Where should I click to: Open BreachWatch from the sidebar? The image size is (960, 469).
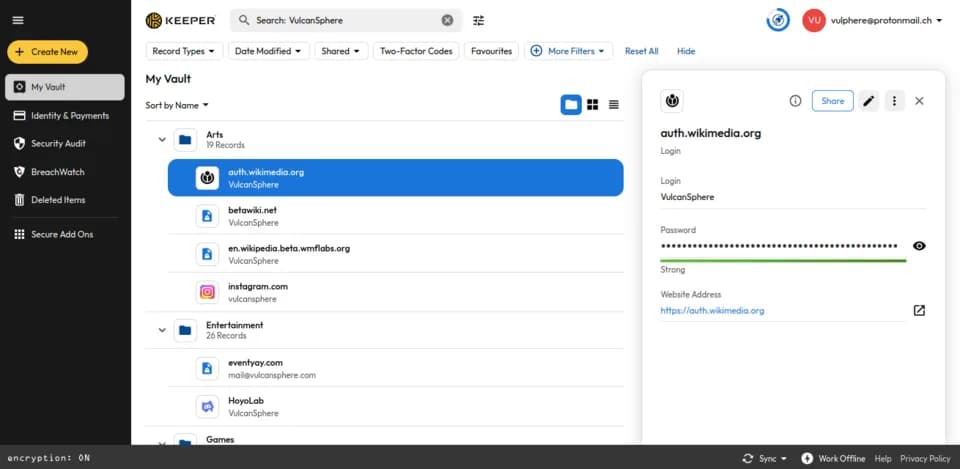(x=49, y=172)
